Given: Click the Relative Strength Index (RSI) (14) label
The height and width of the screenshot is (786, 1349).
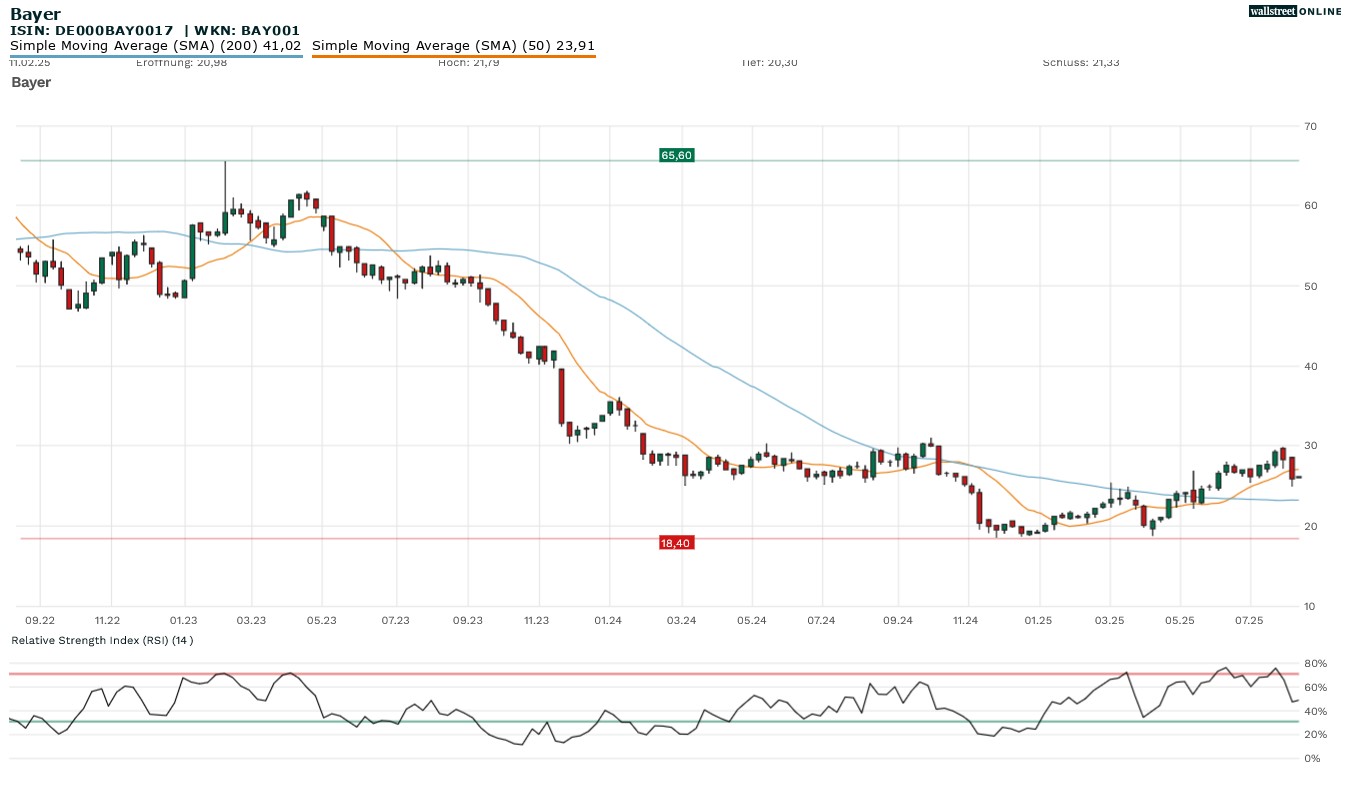Looking at the screenshot, I should click(x=102, y=640).
